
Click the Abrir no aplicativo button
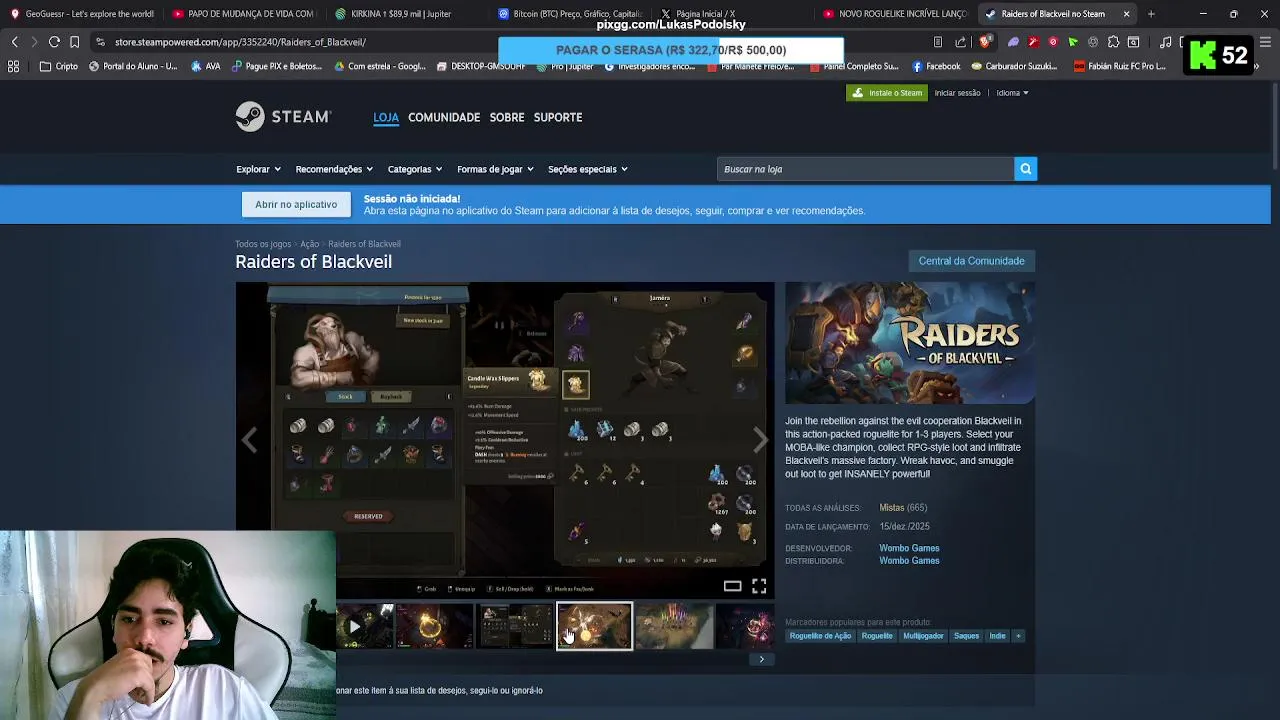tap(296, 204)
